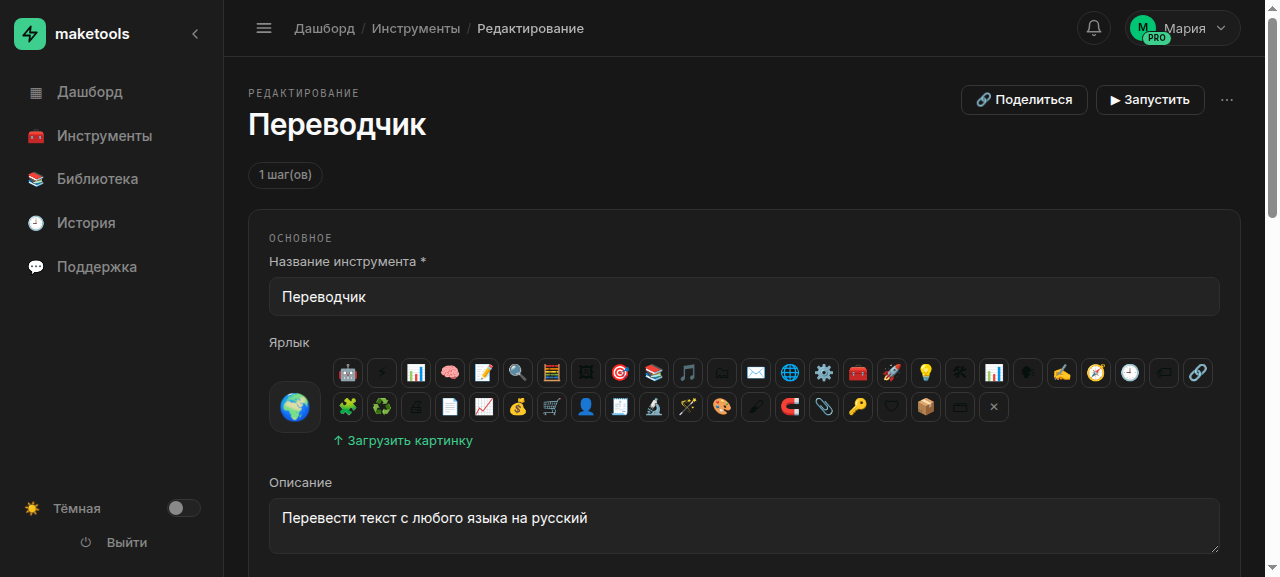Choose the green recycle emoji
The image size is (1280, 577).
(382, 407)
